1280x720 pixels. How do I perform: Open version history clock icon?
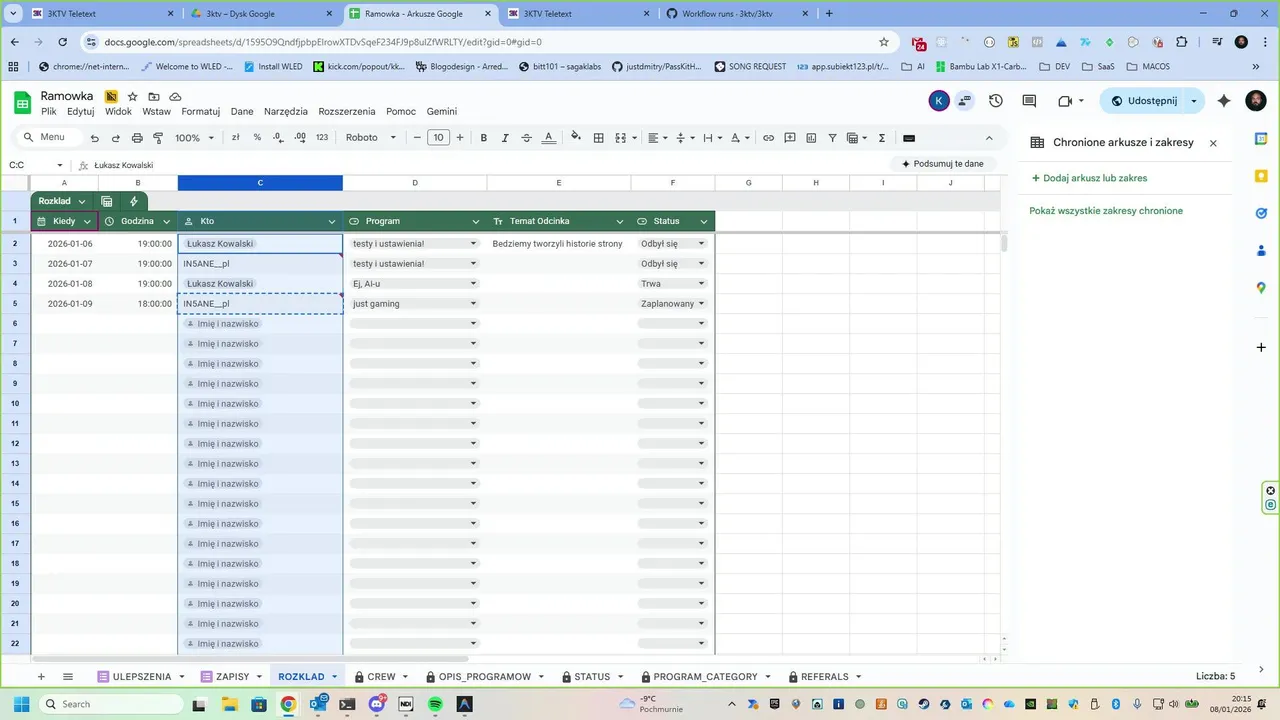(996, 101)
